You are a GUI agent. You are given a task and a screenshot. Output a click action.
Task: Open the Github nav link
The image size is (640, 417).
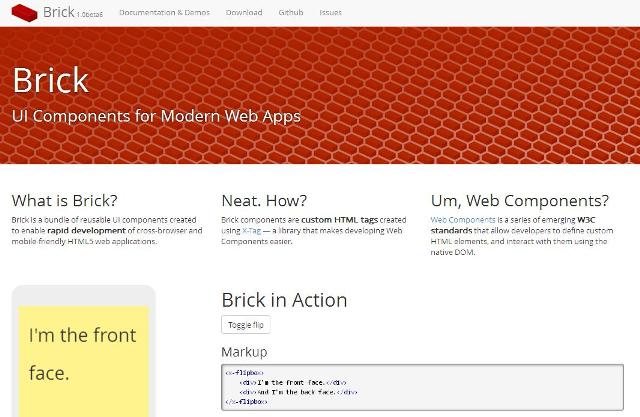(x=291, y=13)
